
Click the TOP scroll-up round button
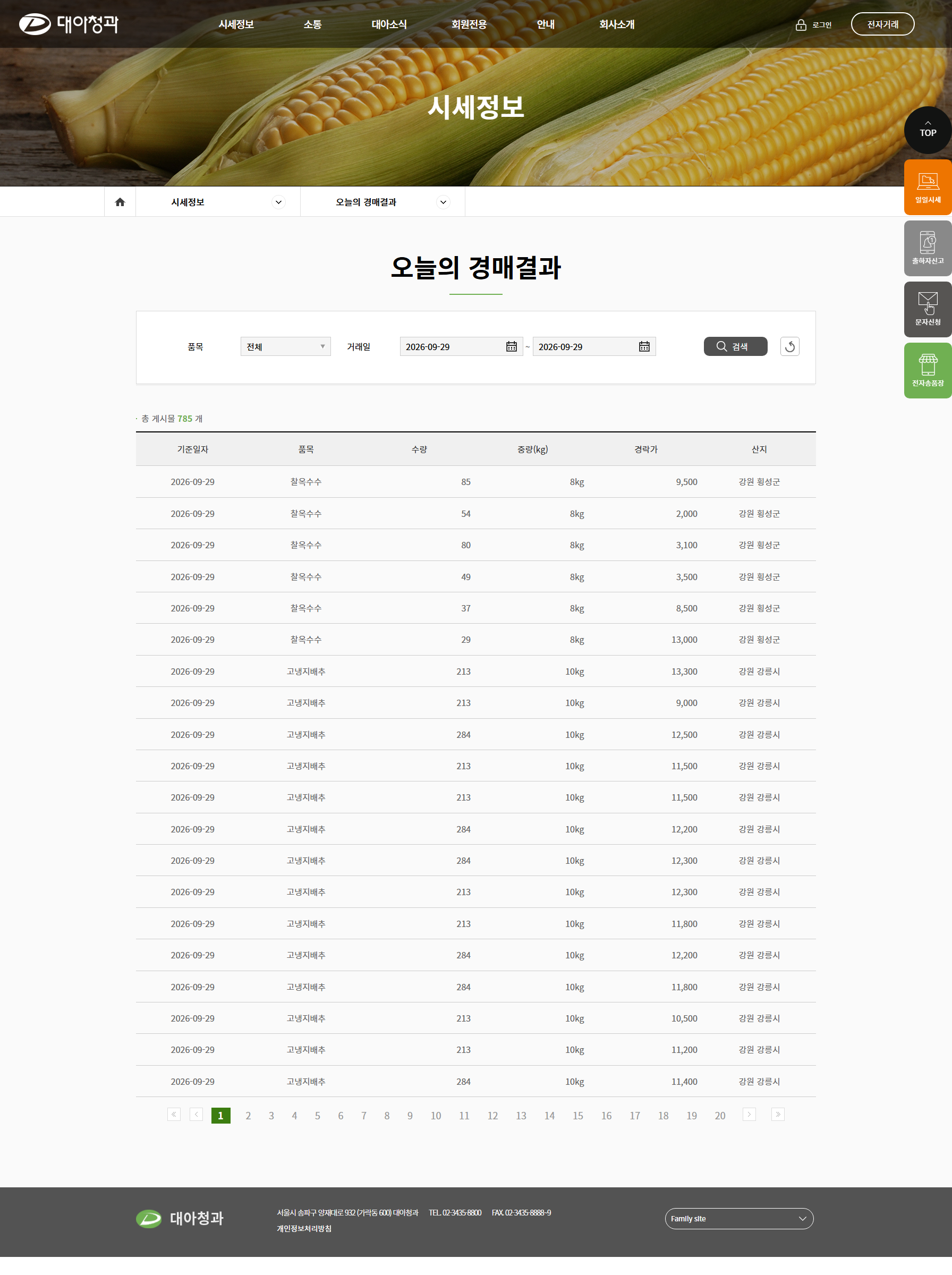[x=927, y=130]
